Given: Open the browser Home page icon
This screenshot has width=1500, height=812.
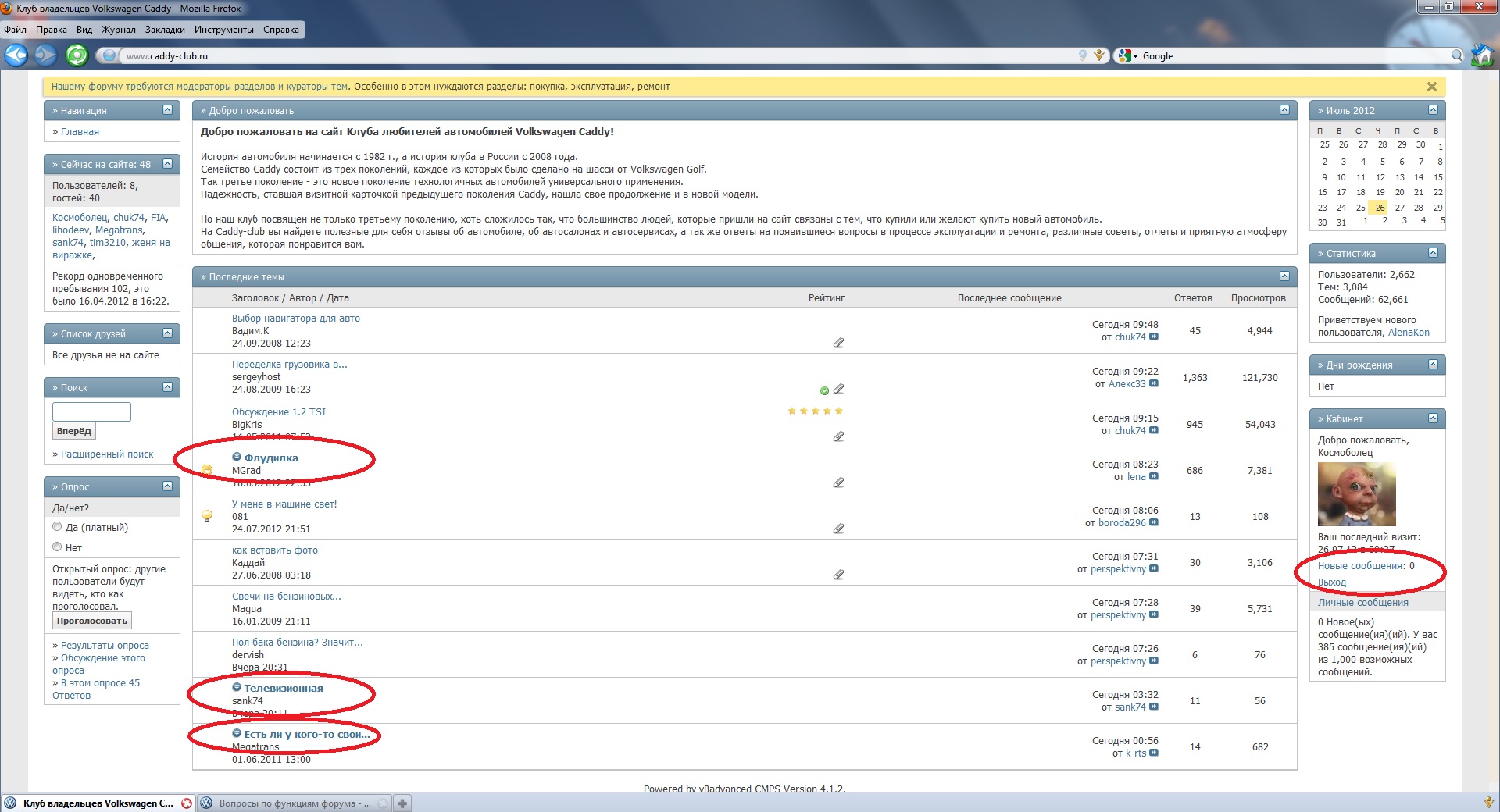Looking at the screenshot, I should coord(1482,55).
